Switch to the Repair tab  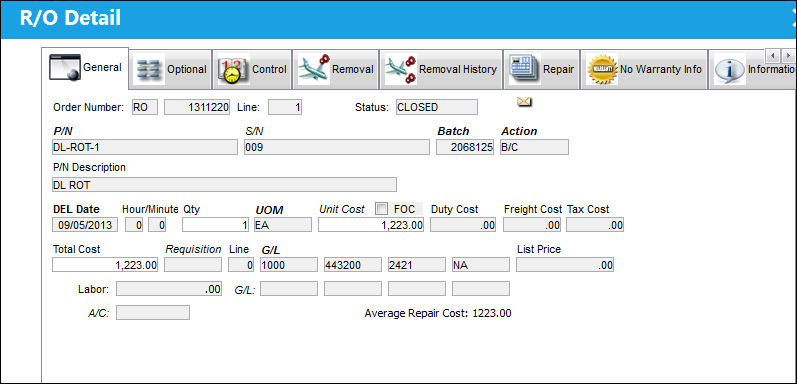coord(541,69)
